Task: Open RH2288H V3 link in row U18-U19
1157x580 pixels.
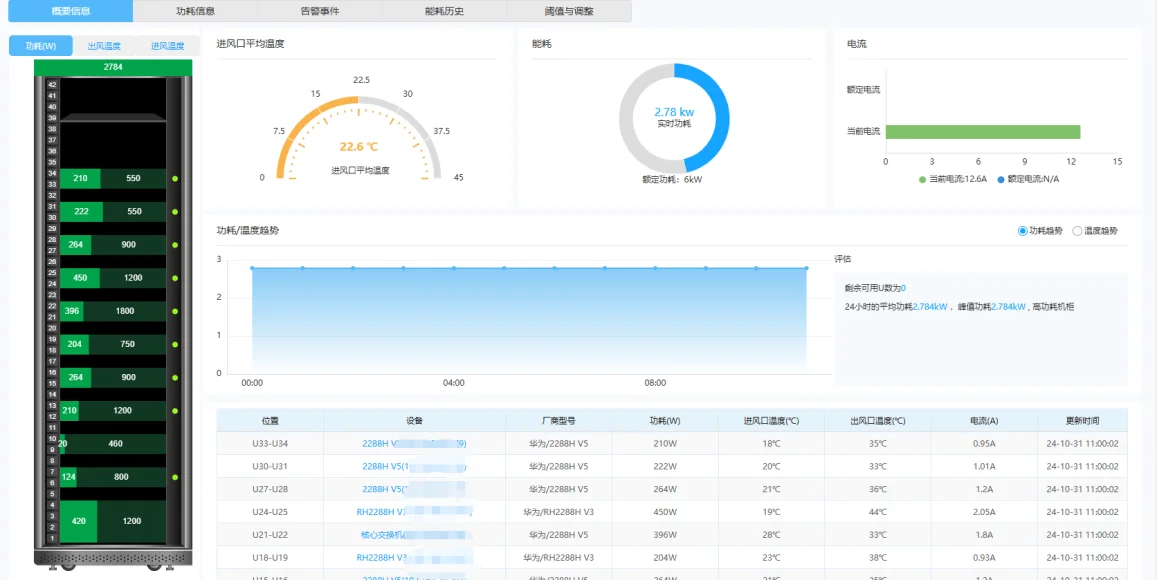Action: point(414,558)
